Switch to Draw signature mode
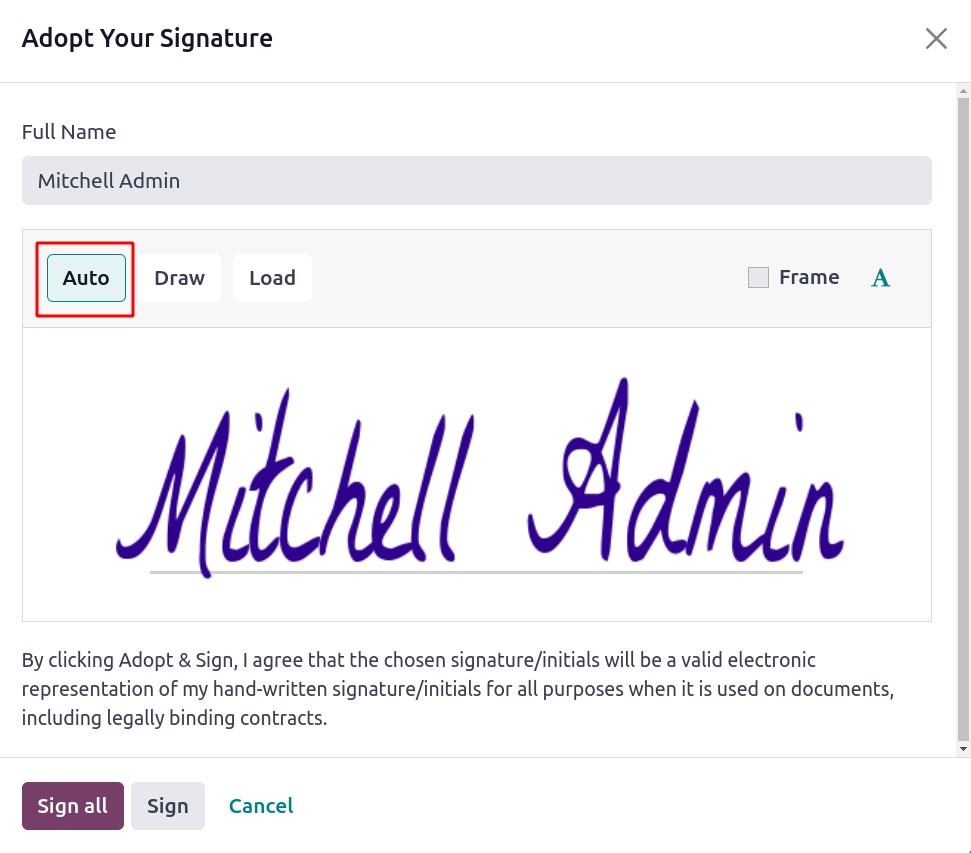971x853 pixels. pyautogui.click(x=180, y=278)
